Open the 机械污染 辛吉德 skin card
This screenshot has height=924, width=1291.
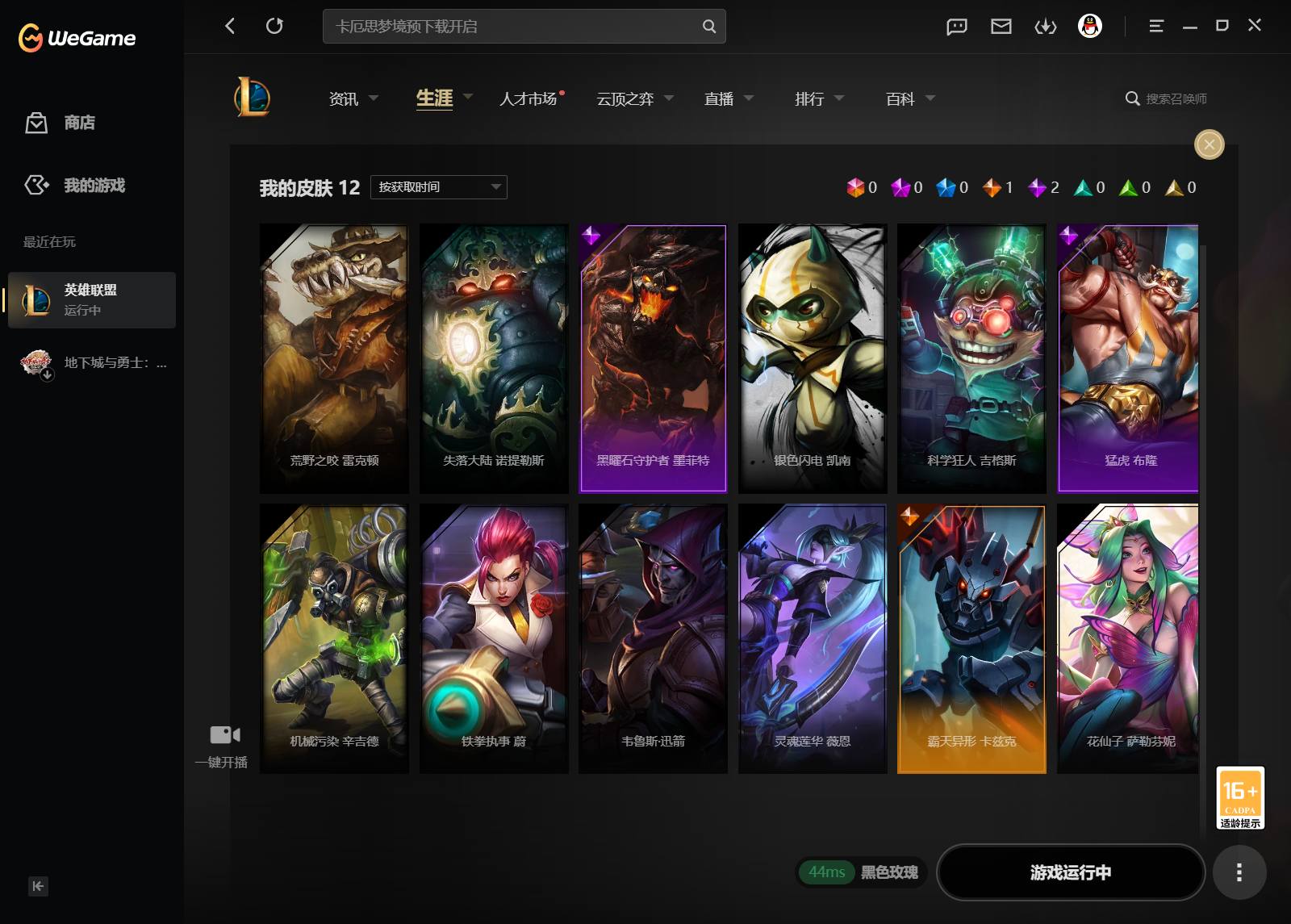click(334, 639)
